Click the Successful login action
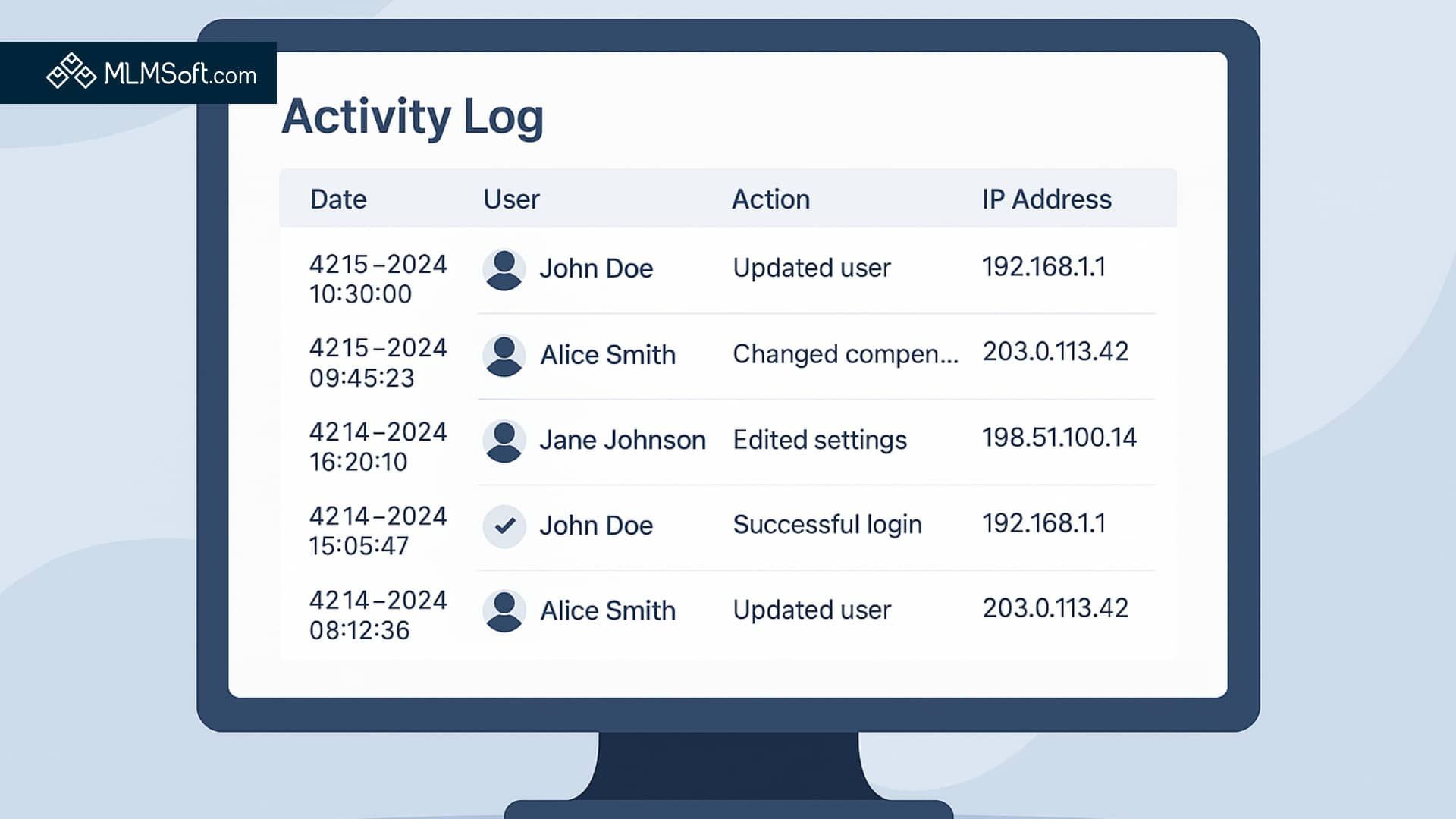The height and width of the screenshot is (819, 1456). click(827, 525)
